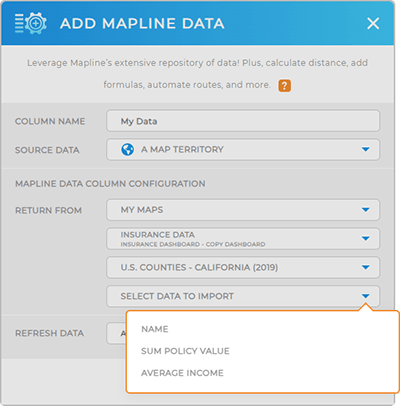The image size is (400, 406).
Task: Open the 'Insurance Data' dataset dropdown
Action: click(243, 239)
